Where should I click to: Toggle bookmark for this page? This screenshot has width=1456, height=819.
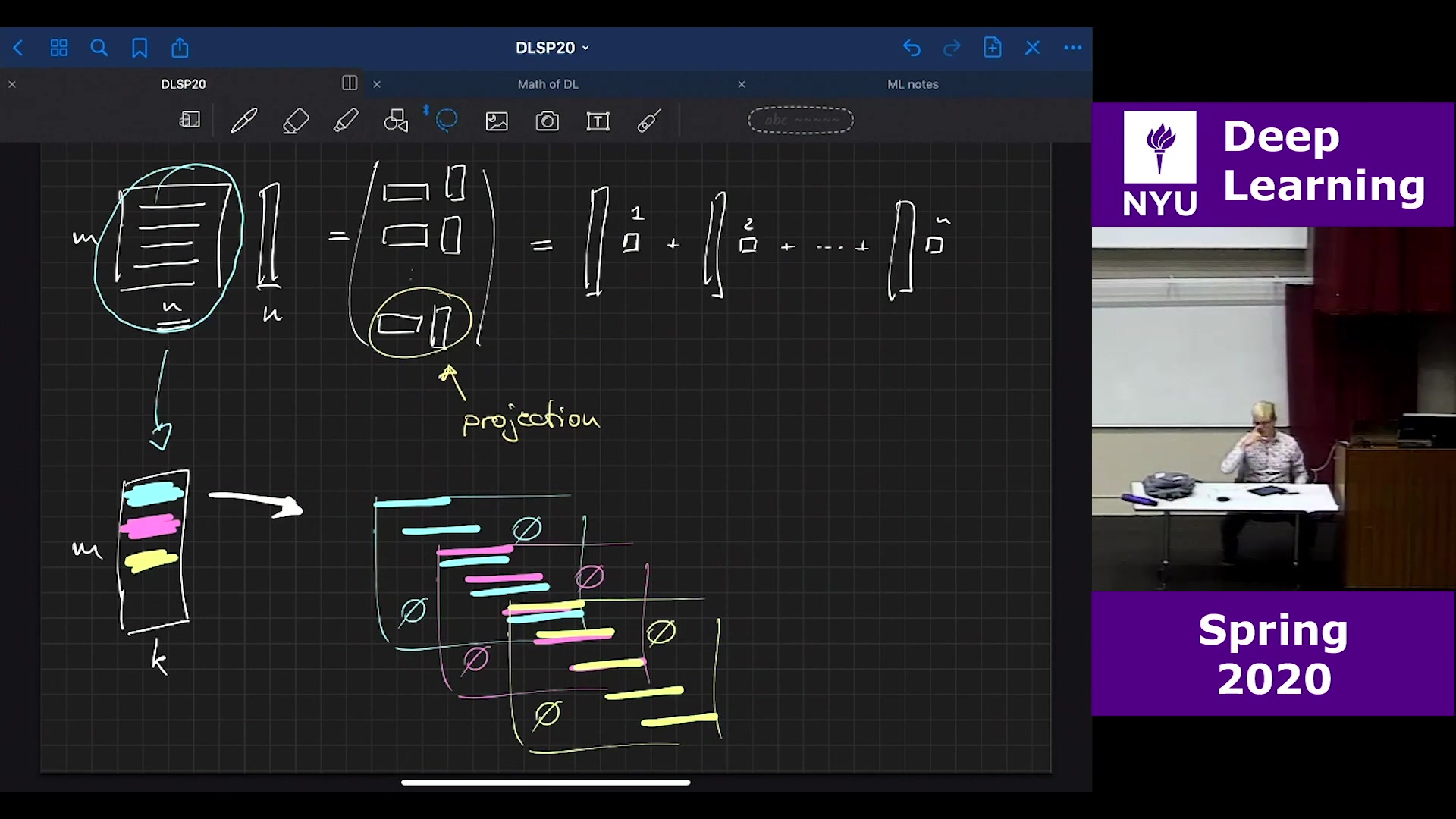tap(140, 49)
